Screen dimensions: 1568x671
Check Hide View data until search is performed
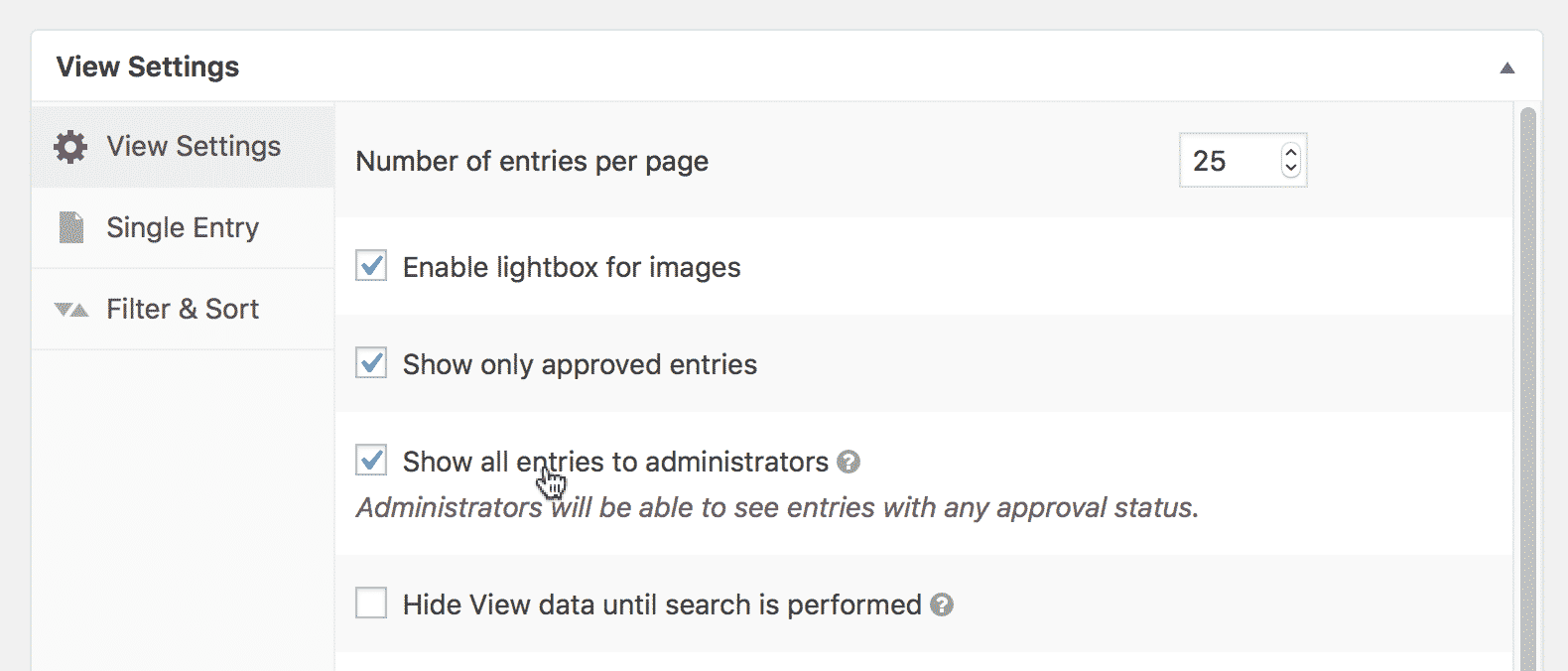tap(371, 603)
